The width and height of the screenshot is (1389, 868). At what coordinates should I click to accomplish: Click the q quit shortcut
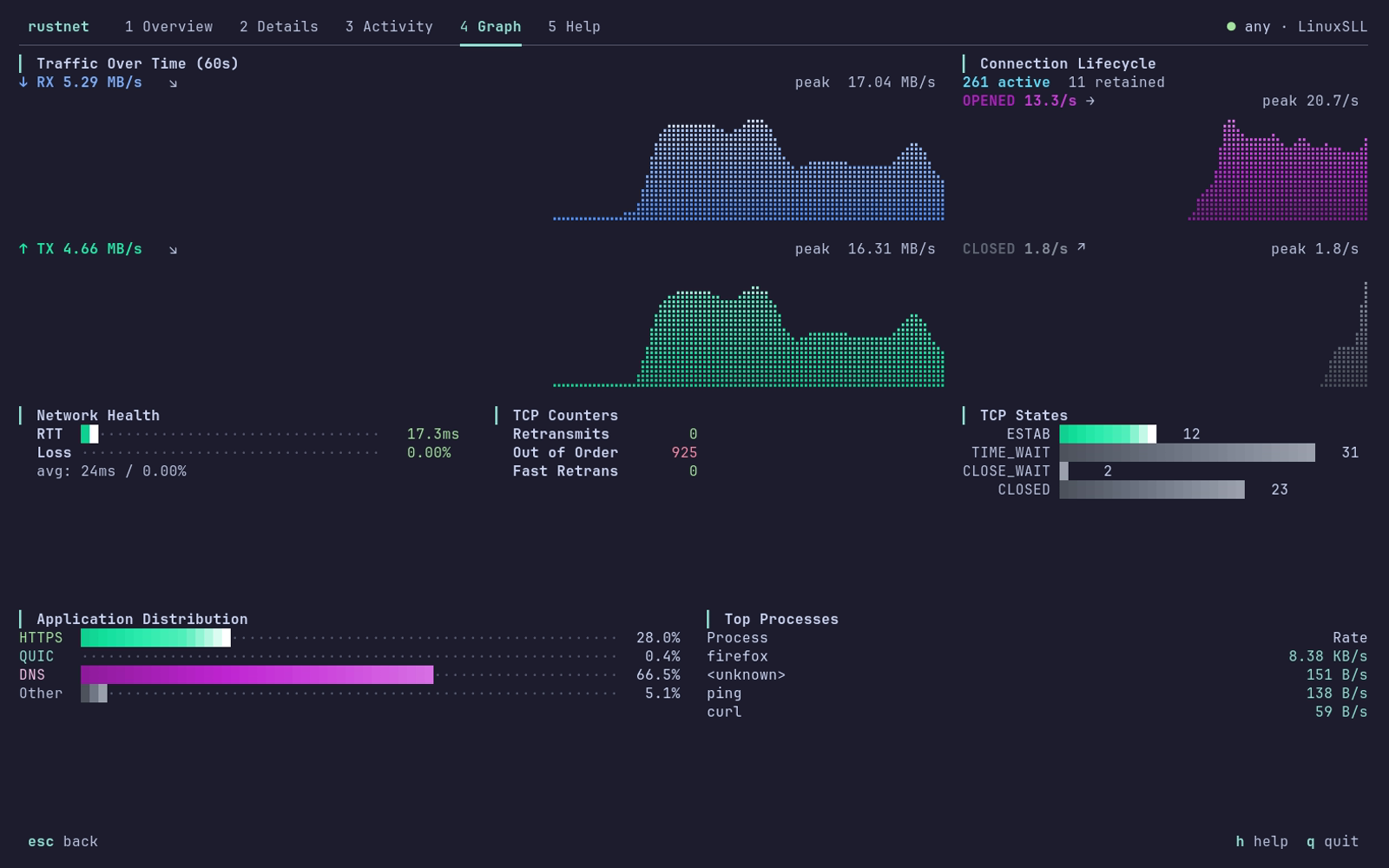click(x=1333, y=842)
